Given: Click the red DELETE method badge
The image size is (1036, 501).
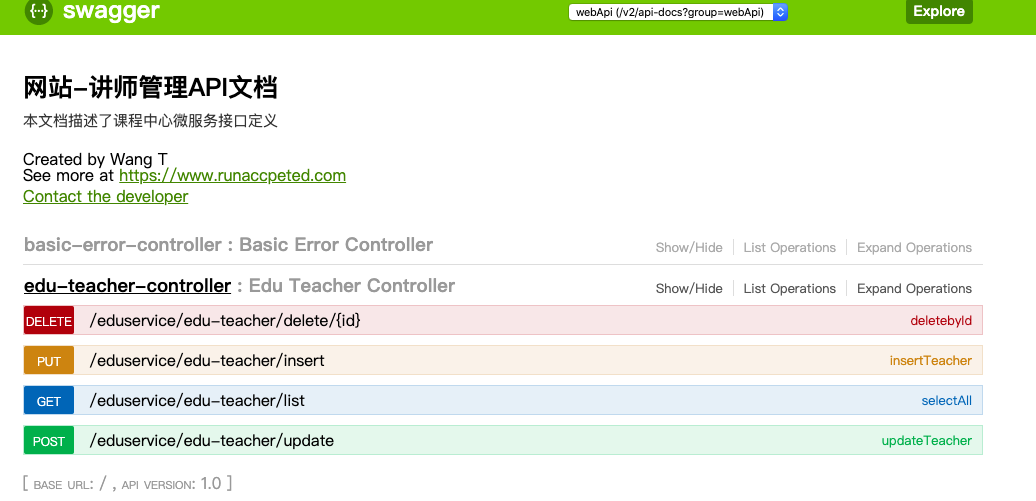Looking at the screenshot, I should coord(49,321).
